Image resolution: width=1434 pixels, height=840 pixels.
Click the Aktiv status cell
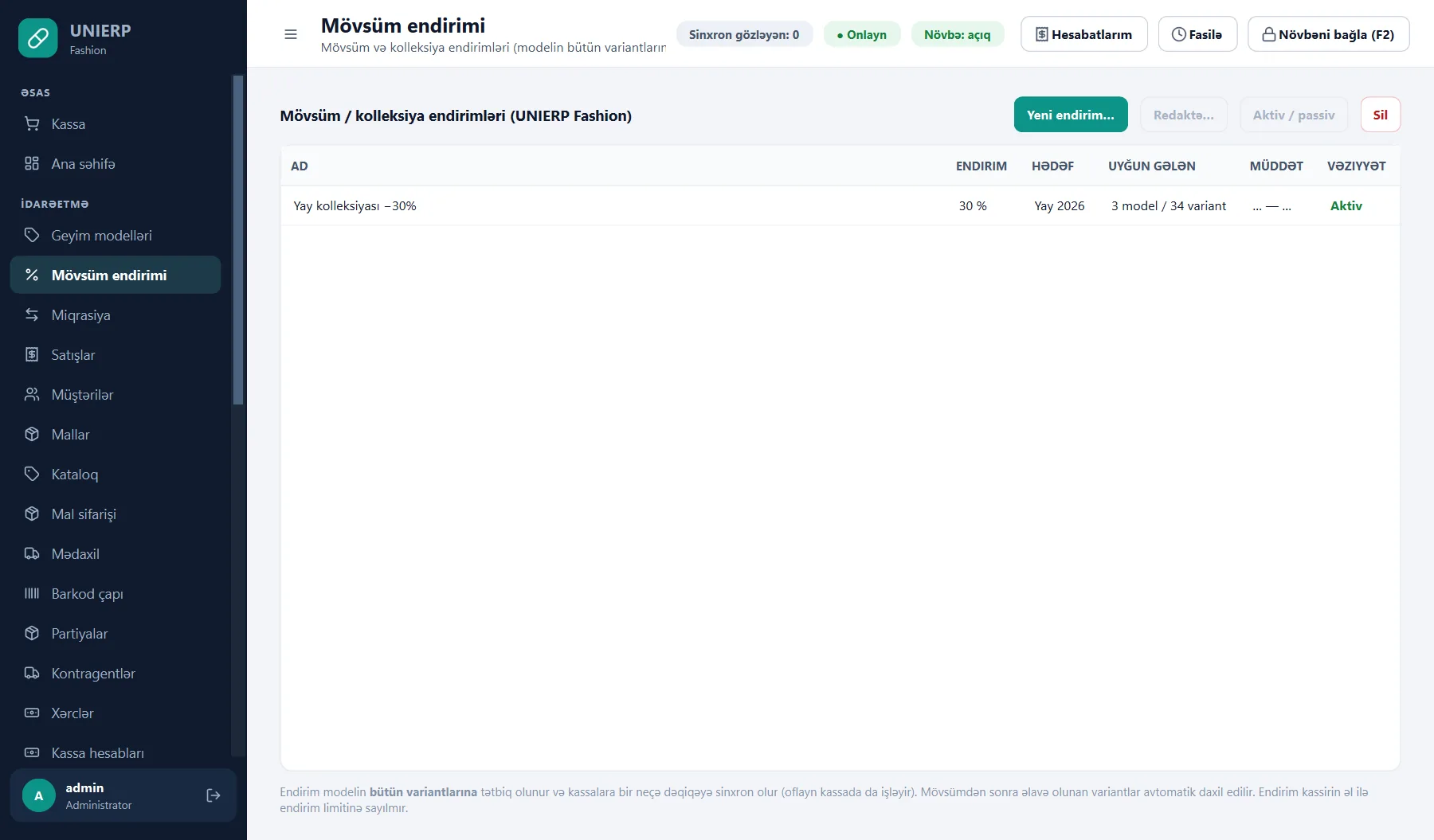click(x=1346, y=205)
